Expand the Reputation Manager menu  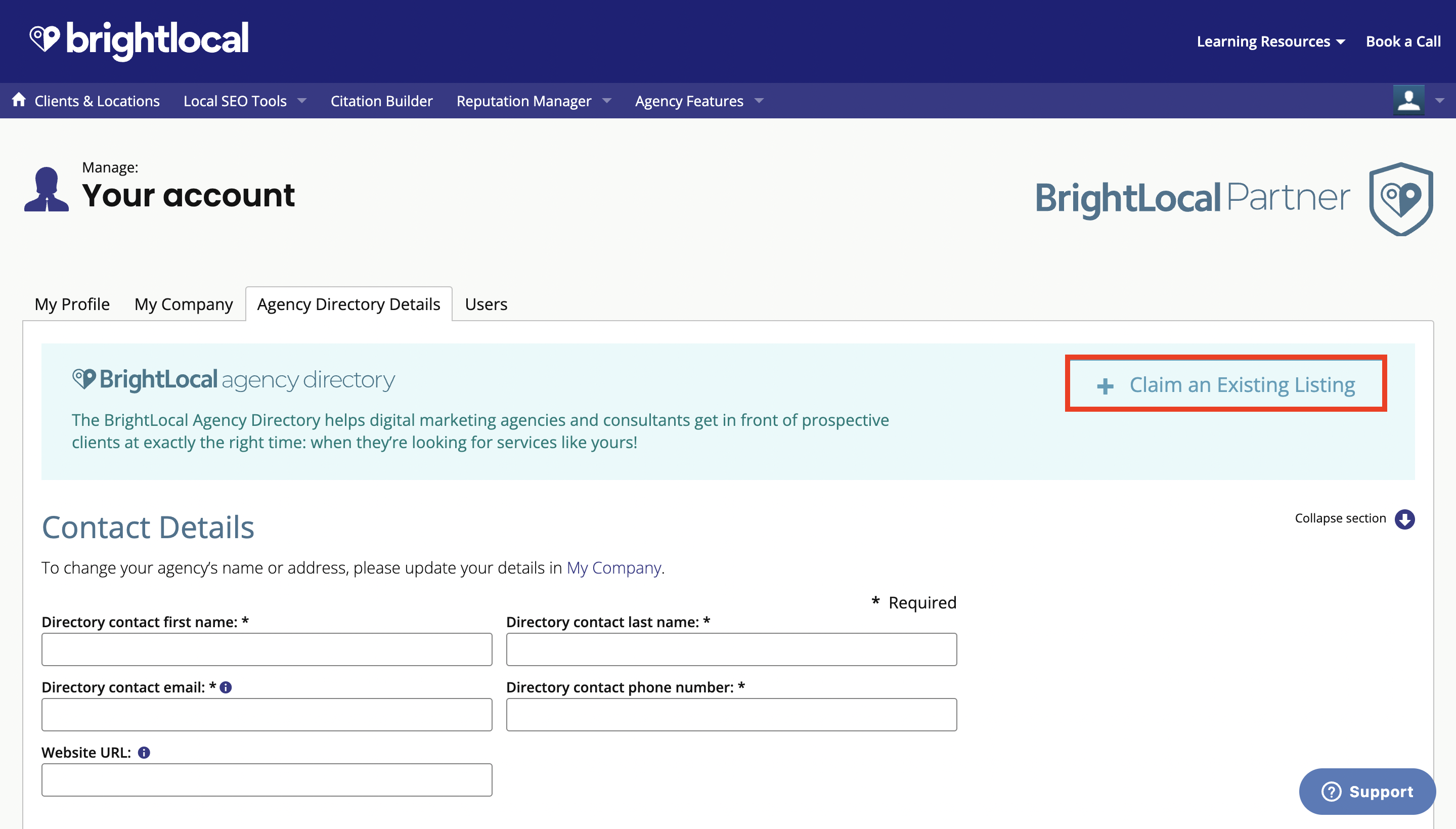[x=534, y=101]
